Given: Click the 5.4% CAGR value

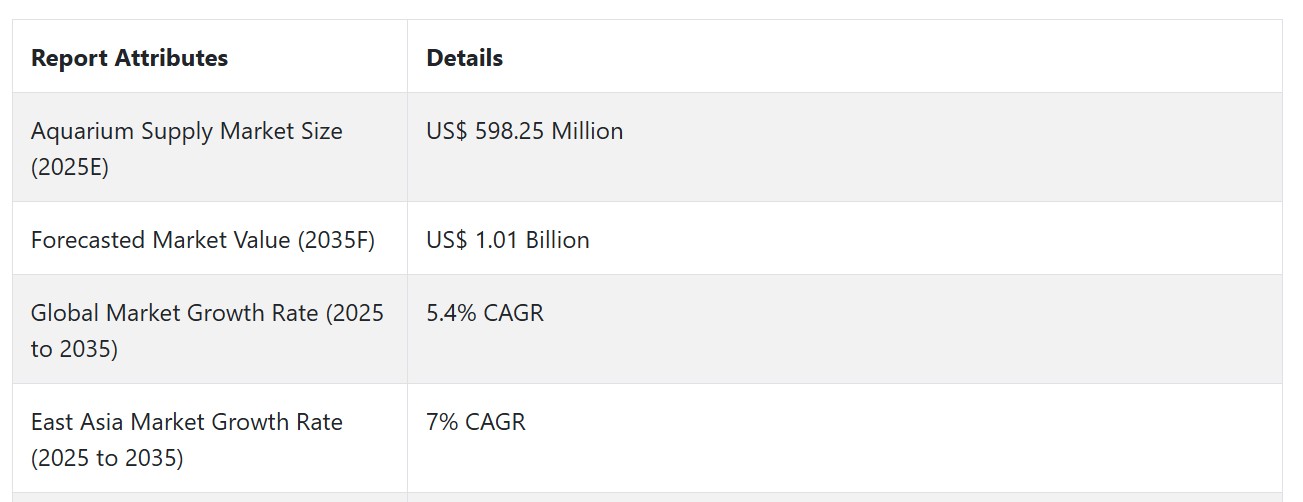Looking at the screenshot, I should tap(485, 313).
